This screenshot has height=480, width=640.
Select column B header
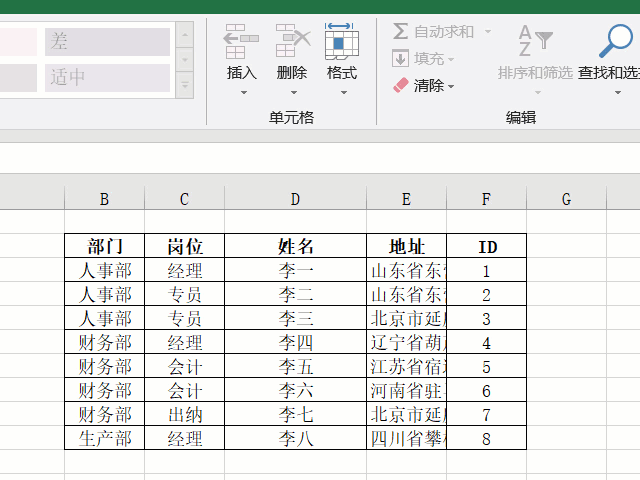104,199
